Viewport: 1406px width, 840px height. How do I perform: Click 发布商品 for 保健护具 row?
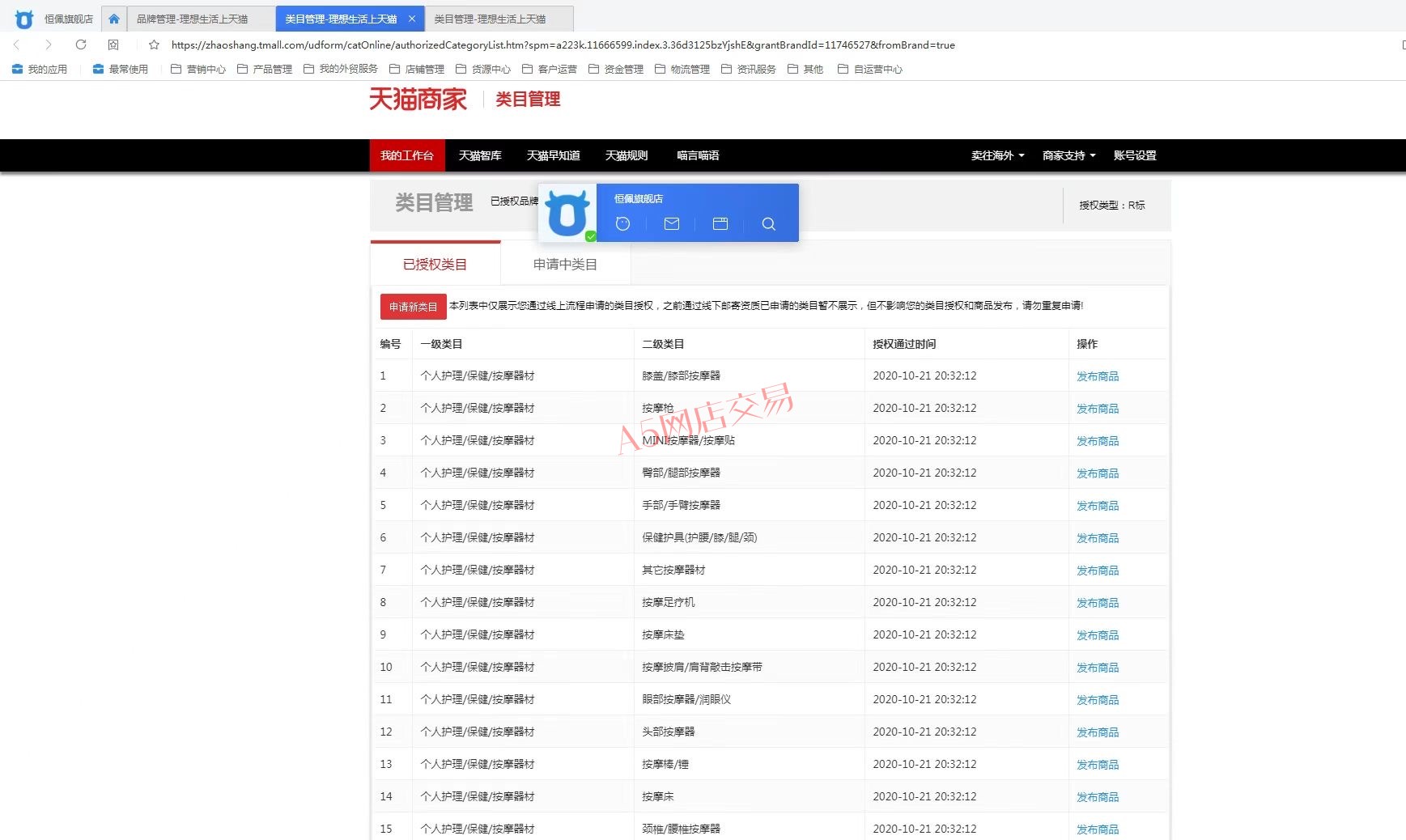tap(1098, 538)
